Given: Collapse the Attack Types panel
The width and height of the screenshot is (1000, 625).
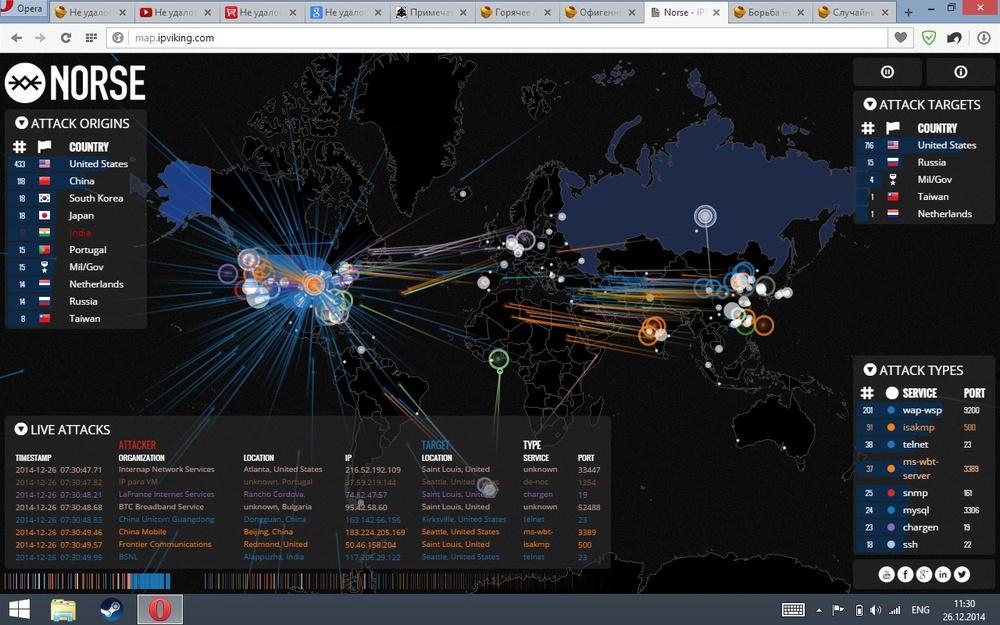Looking at the screenshot, I should click(x=870, y=370).
